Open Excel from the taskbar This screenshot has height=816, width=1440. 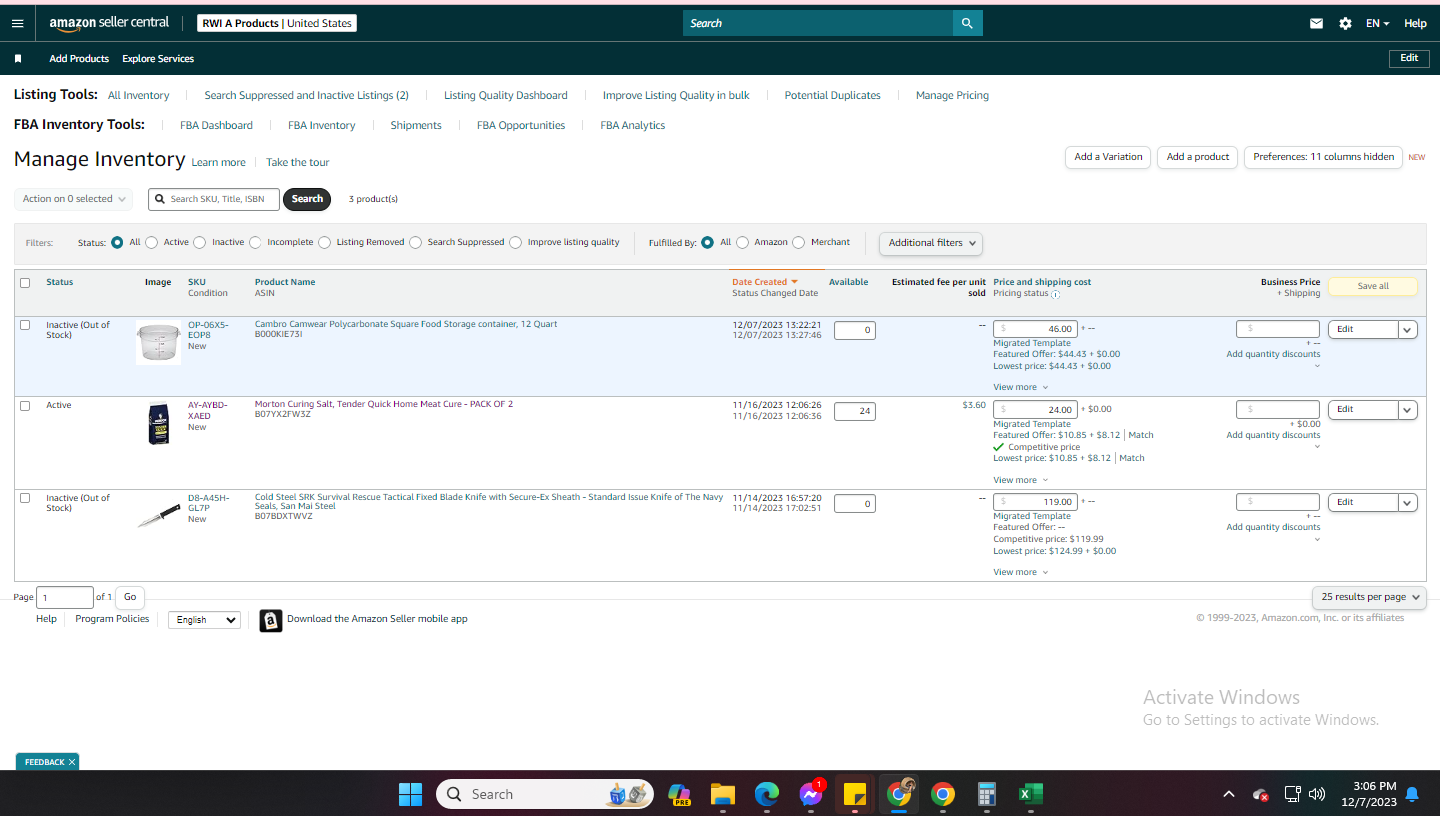[1031, 794]
